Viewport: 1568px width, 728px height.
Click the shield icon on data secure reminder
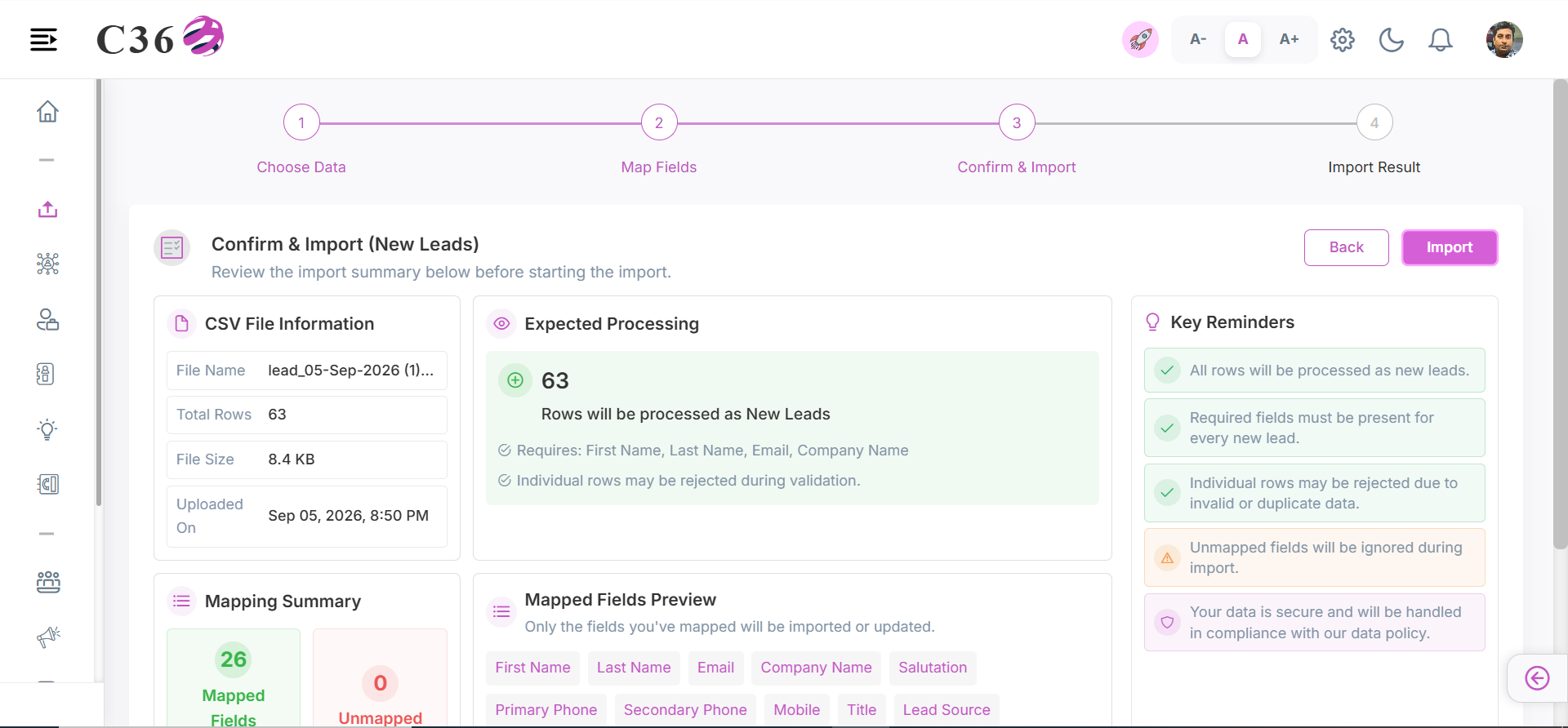tap(1167, 623)
